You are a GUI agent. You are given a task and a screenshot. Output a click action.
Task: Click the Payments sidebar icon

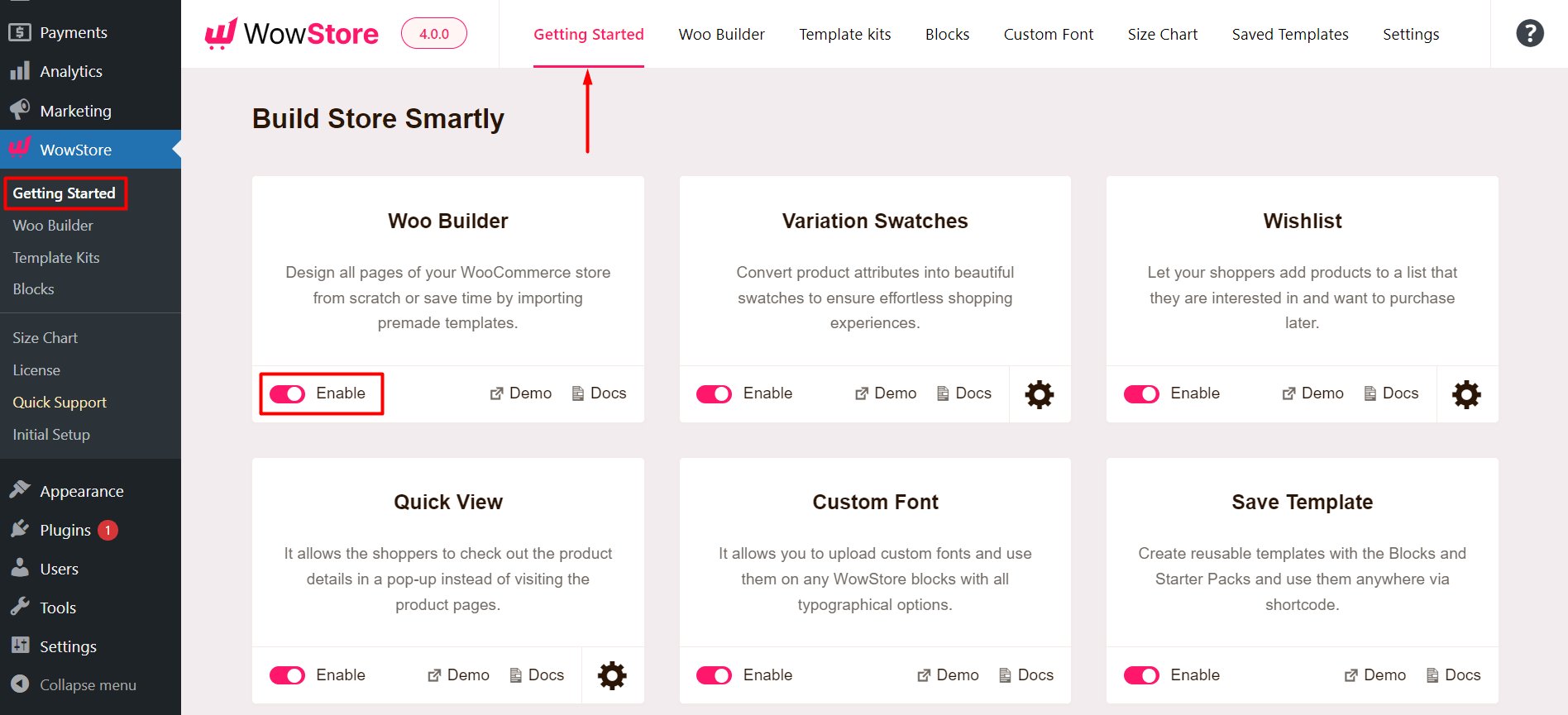20,32
